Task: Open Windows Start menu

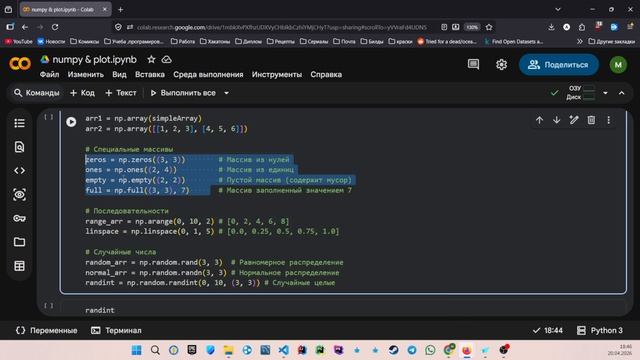Action: [137, 350]
